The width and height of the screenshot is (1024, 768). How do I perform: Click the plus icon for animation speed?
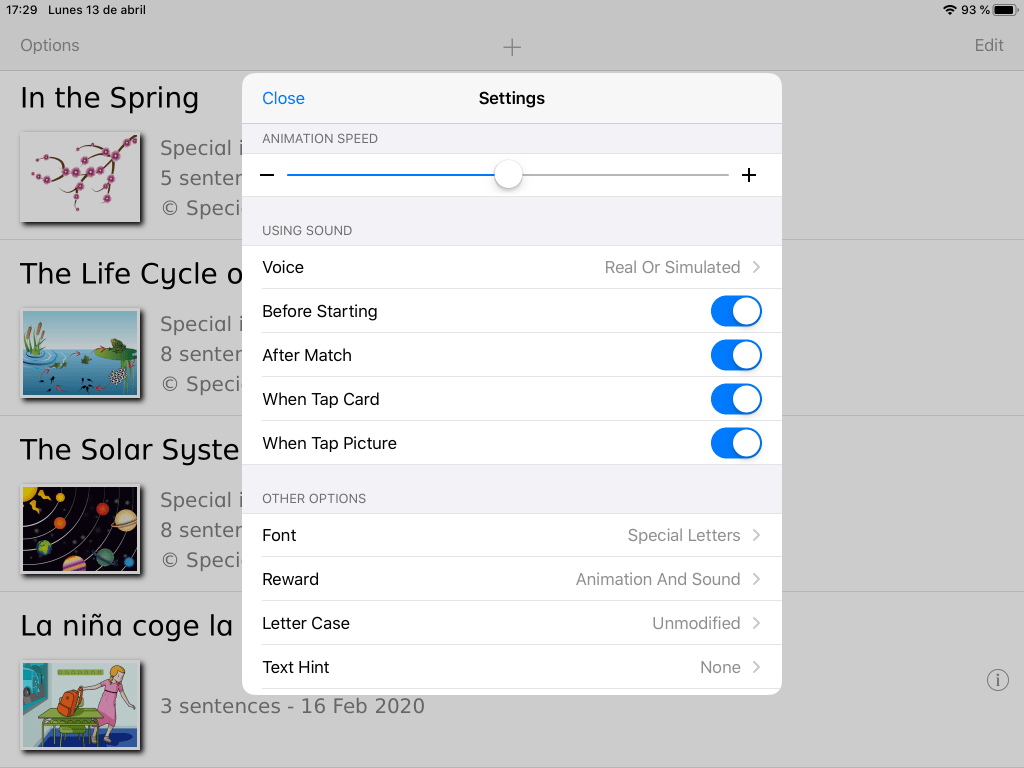tap(749, 176)
